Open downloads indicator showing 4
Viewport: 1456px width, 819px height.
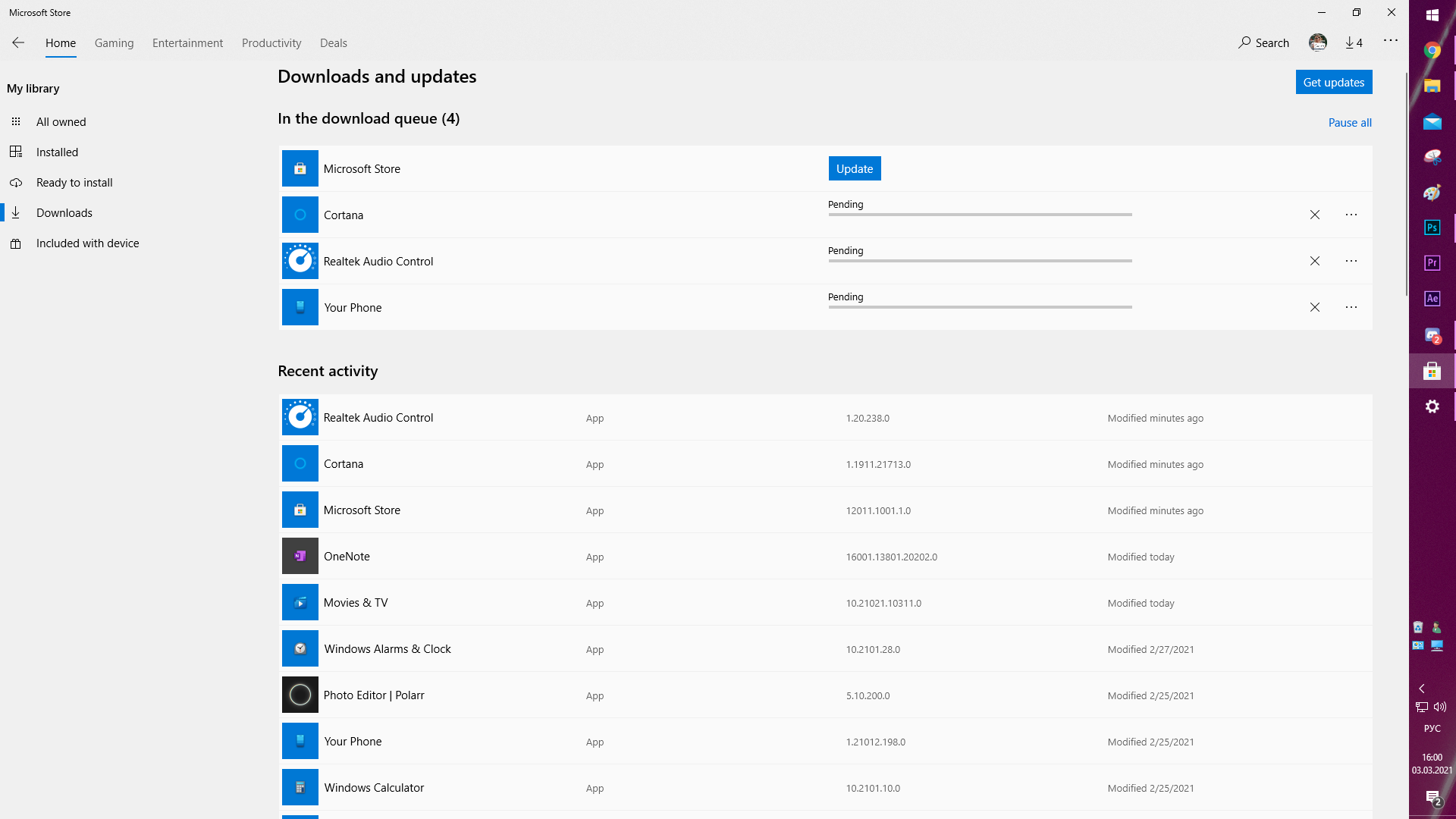[x=1354, y=42]
